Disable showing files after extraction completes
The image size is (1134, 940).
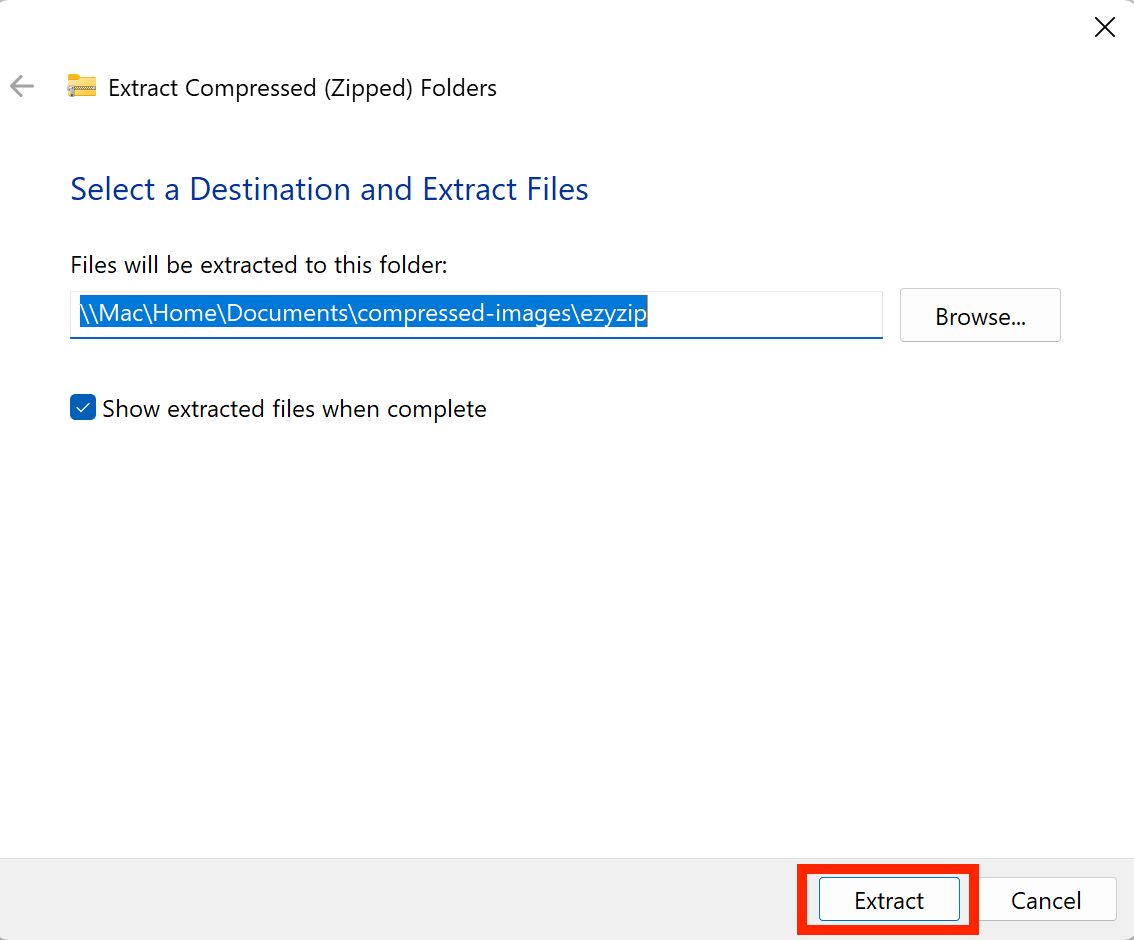pyautogui.click(x=82, y=407)
